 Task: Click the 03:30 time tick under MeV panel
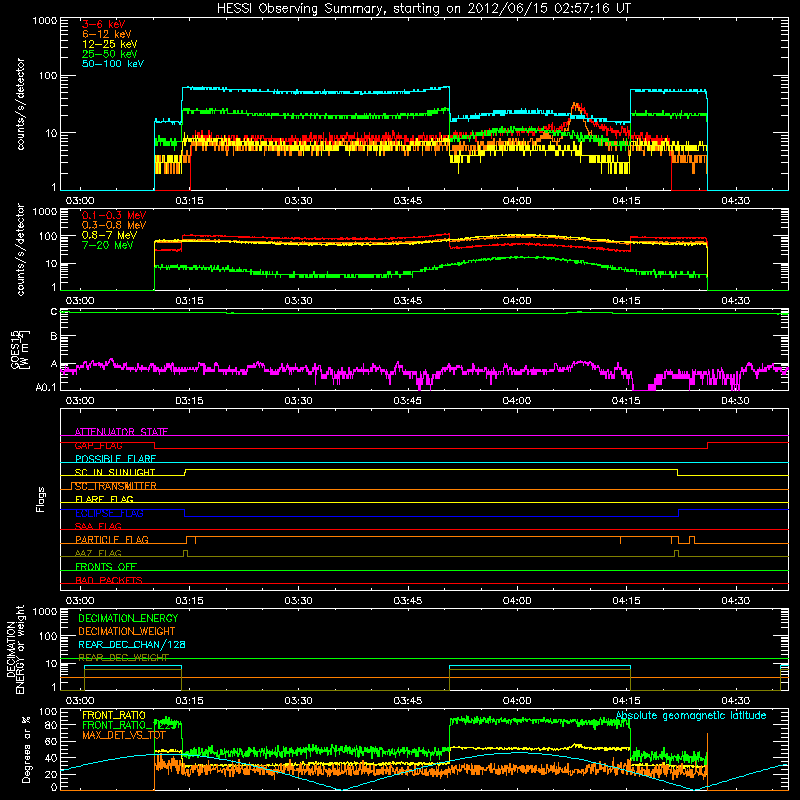pyautogui.click(x=298, y=301)
